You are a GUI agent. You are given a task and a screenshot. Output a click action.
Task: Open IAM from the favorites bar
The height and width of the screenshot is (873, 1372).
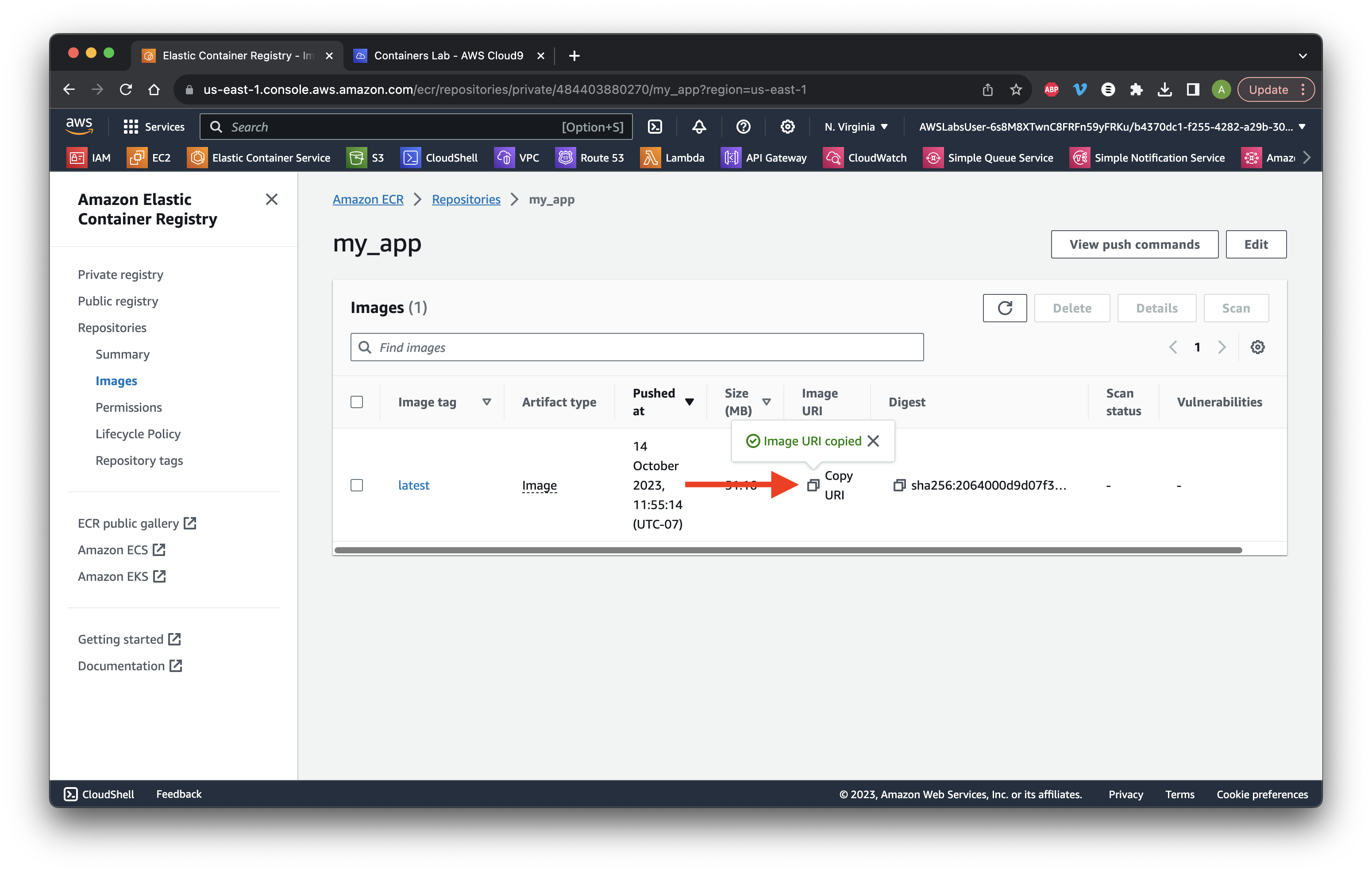(89, 158)
